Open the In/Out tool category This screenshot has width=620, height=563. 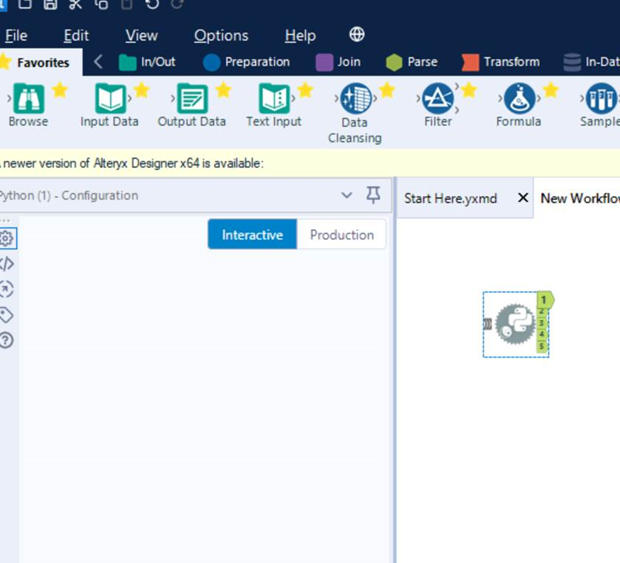(147, 62)
